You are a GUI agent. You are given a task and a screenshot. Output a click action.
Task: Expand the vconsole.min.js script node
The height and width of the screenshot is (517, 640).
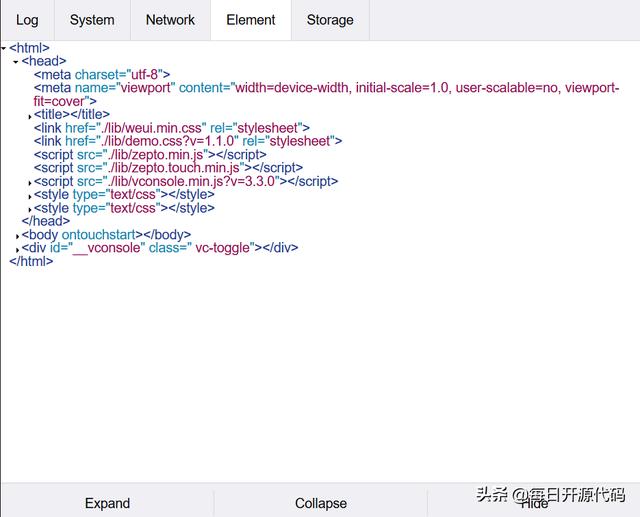point(30,183)
